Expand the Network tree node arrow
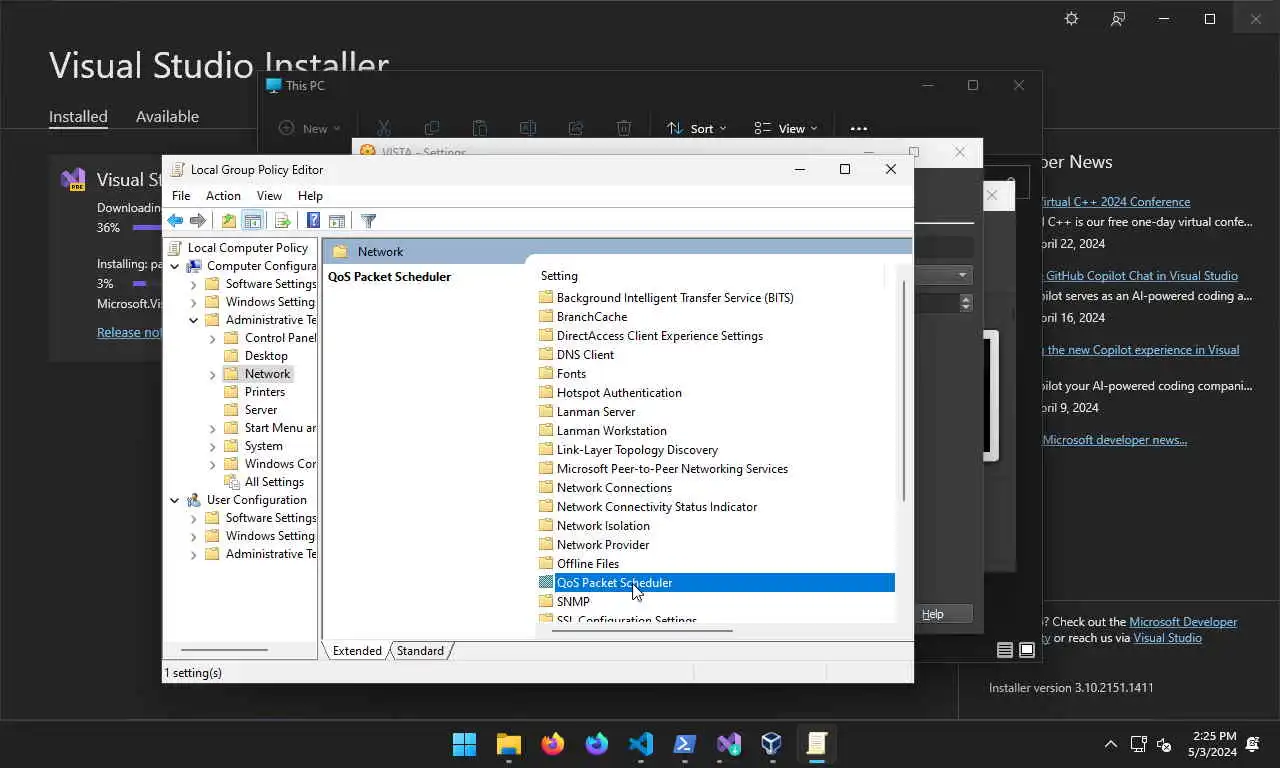The image size is (1280, 768). [x=213, y=374]
